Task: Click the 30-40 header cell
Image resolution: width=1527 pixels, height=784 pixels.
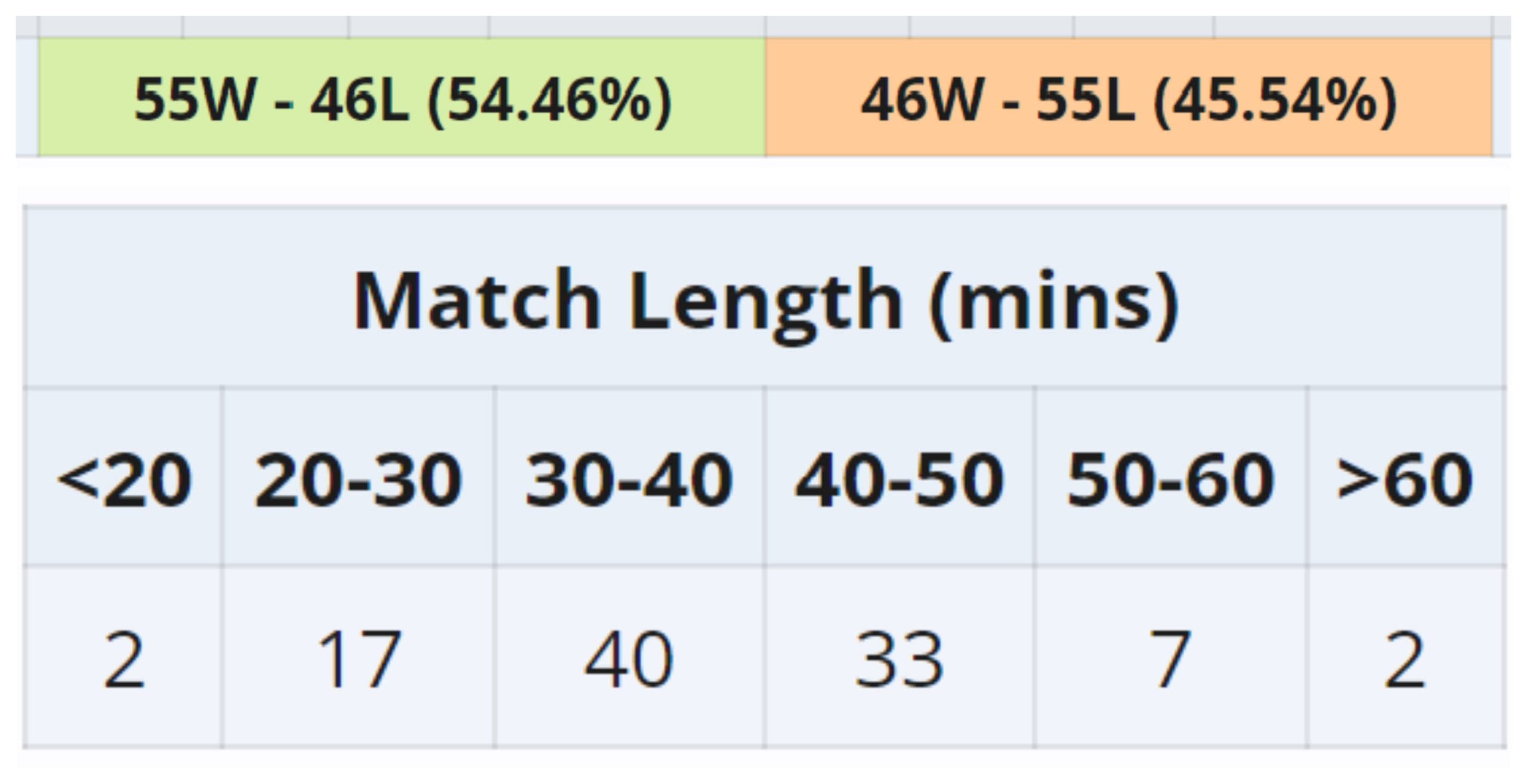Action: 629,478
